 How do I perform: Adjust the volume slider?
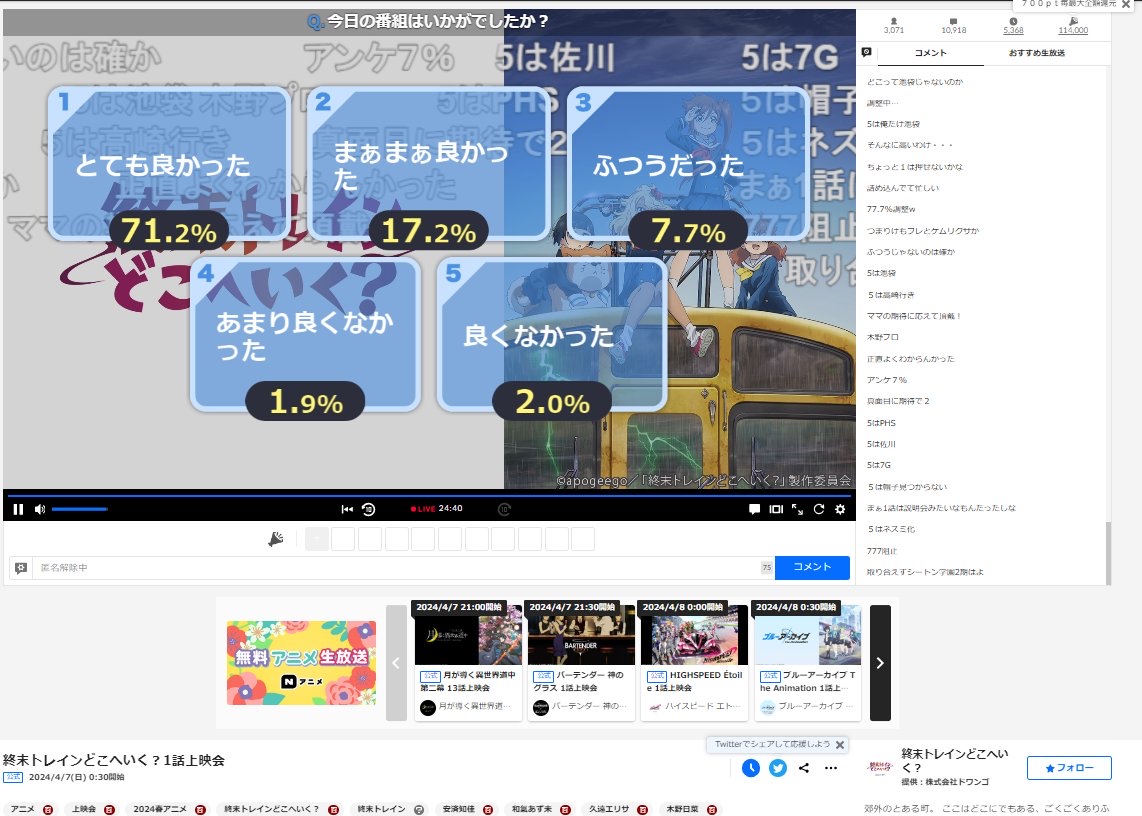pyautogui.click(x=80, y=509)
